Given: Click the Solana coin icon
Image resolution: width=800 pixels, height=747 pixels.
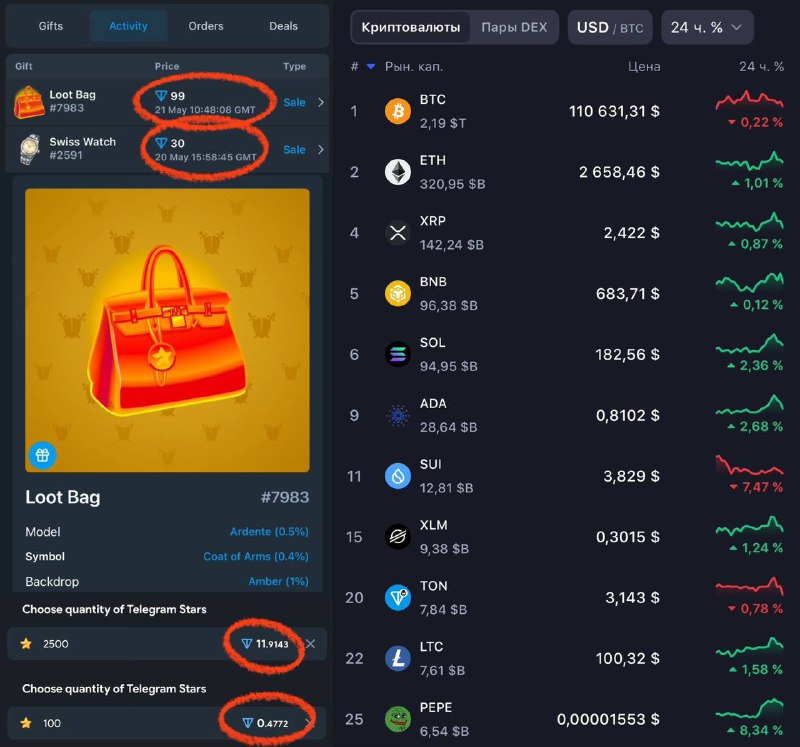Looking at the screenshot, I should pos(397,354).
